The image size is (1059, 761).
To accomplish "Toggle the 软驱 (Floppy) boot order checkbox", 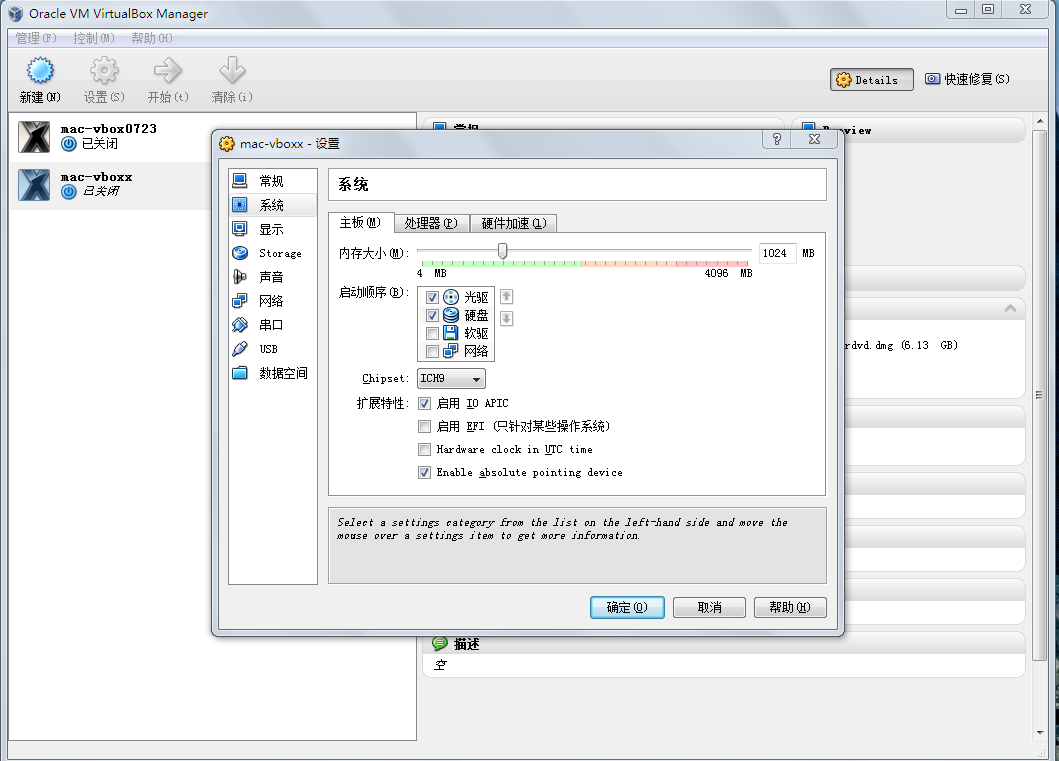I will point(432,334).
